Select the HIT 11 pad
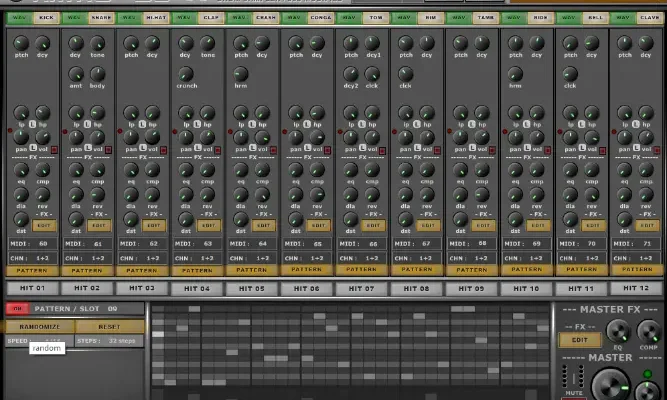Image resolution: width=667 pixels, height=400 pixels. [581, 288]
